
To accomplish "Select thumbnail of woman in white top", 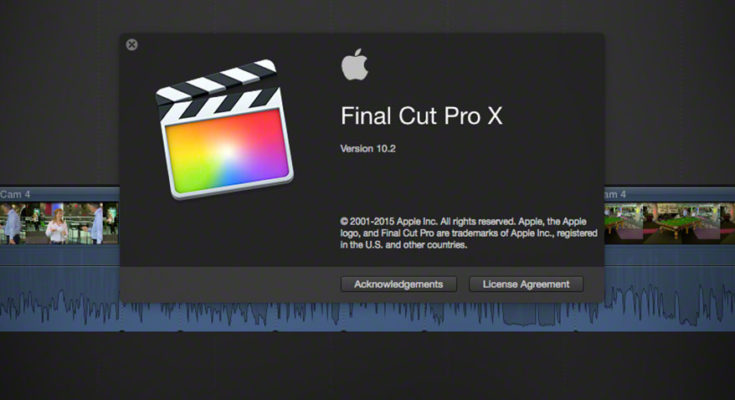I will point(57,224).
